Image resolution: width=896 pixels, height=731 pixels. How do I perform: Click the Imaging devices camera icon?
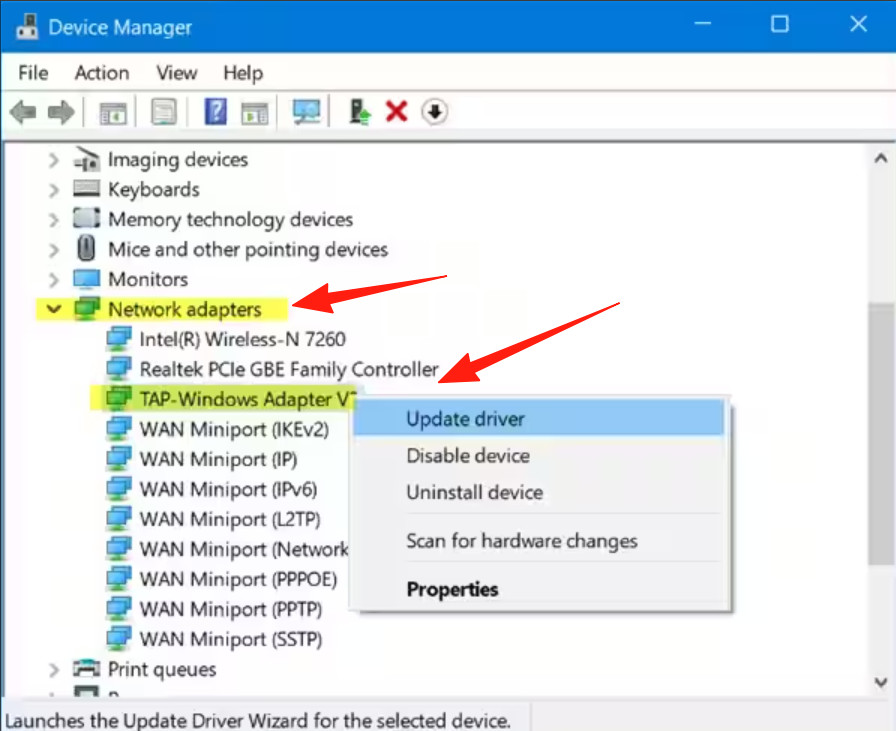click(x=86, y=159)
